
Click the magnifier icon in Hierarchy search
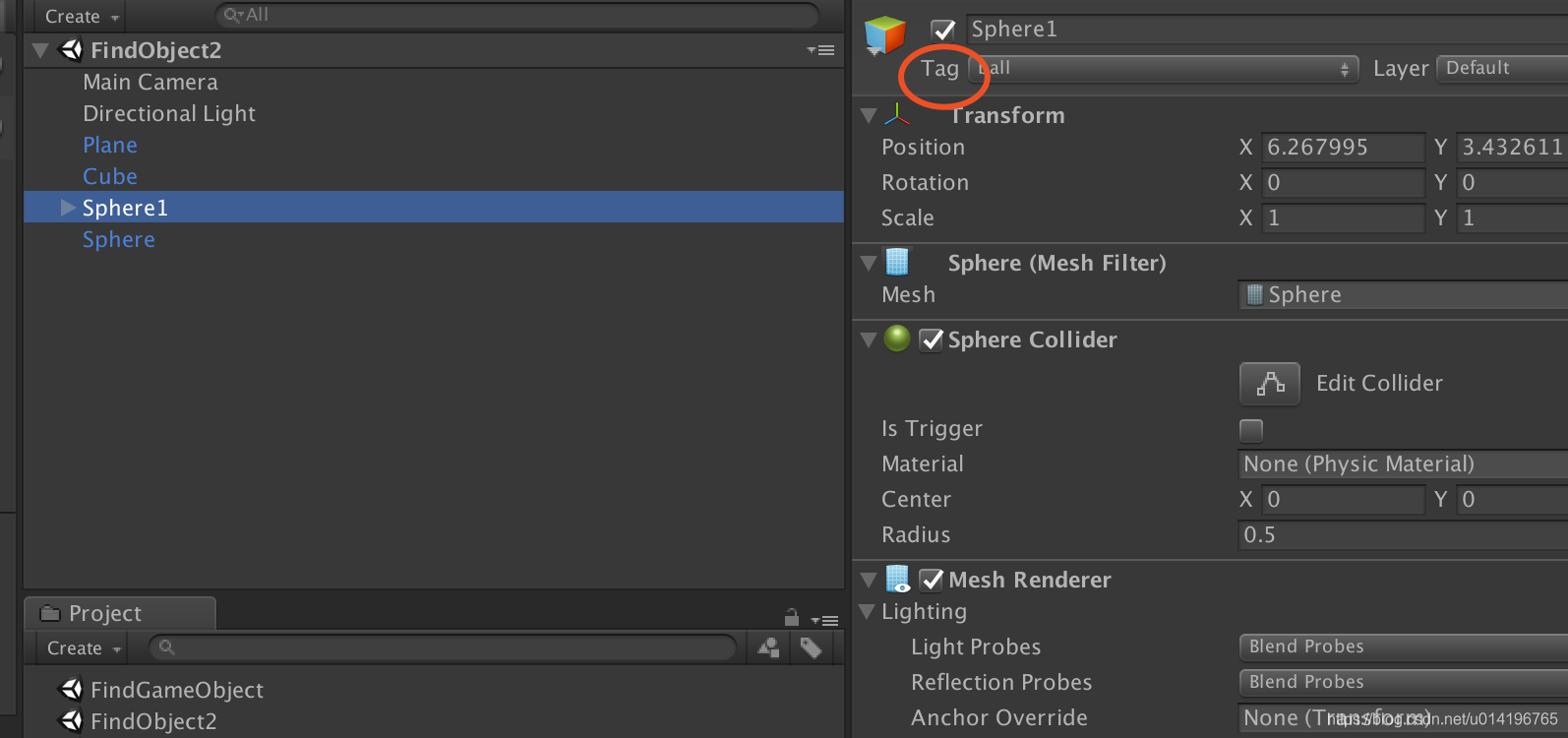(x=233, y=15)
